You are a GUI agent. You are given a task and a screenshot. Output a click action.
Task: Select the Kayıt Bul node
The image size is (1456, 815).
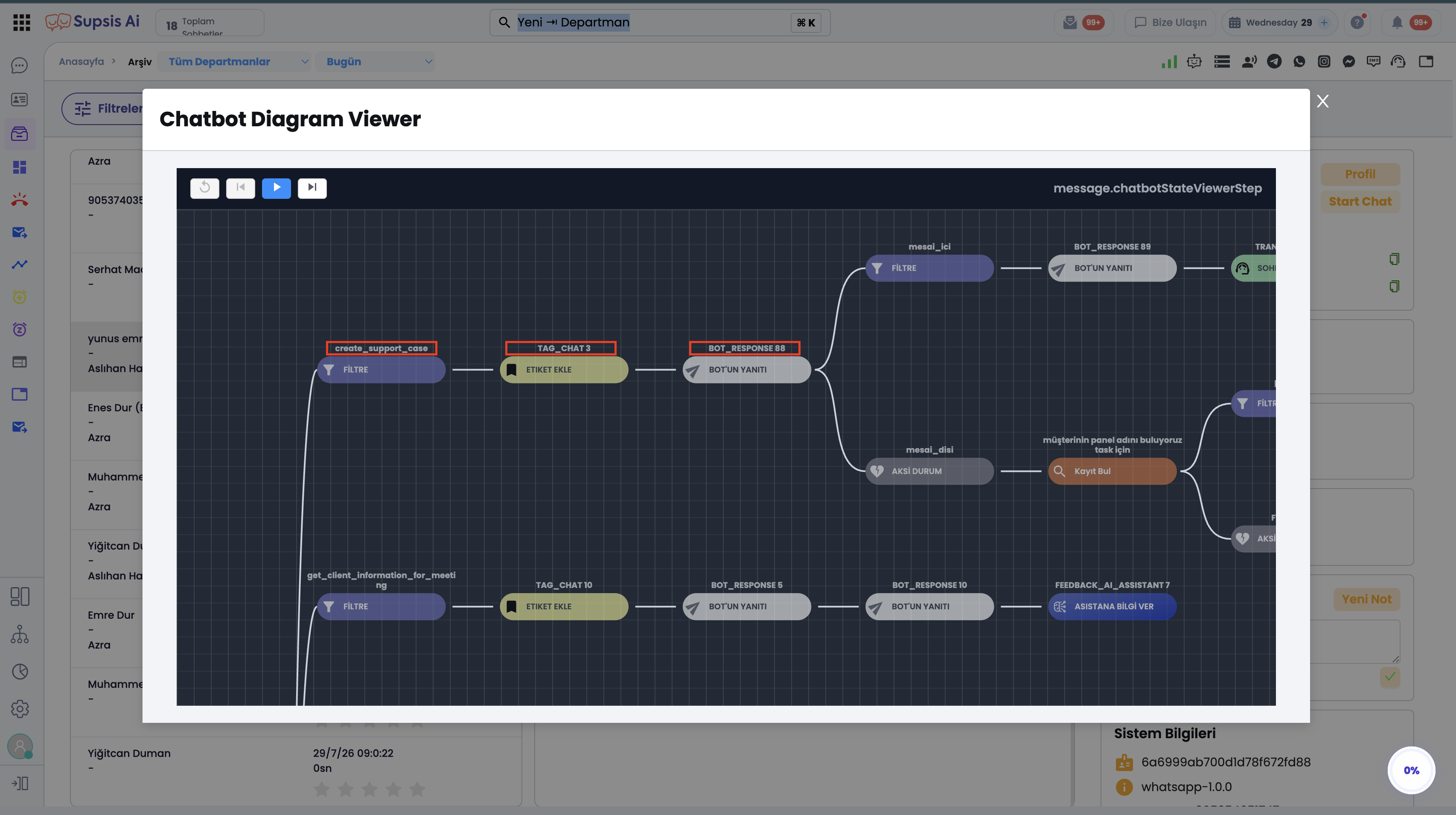(1112, 472)
